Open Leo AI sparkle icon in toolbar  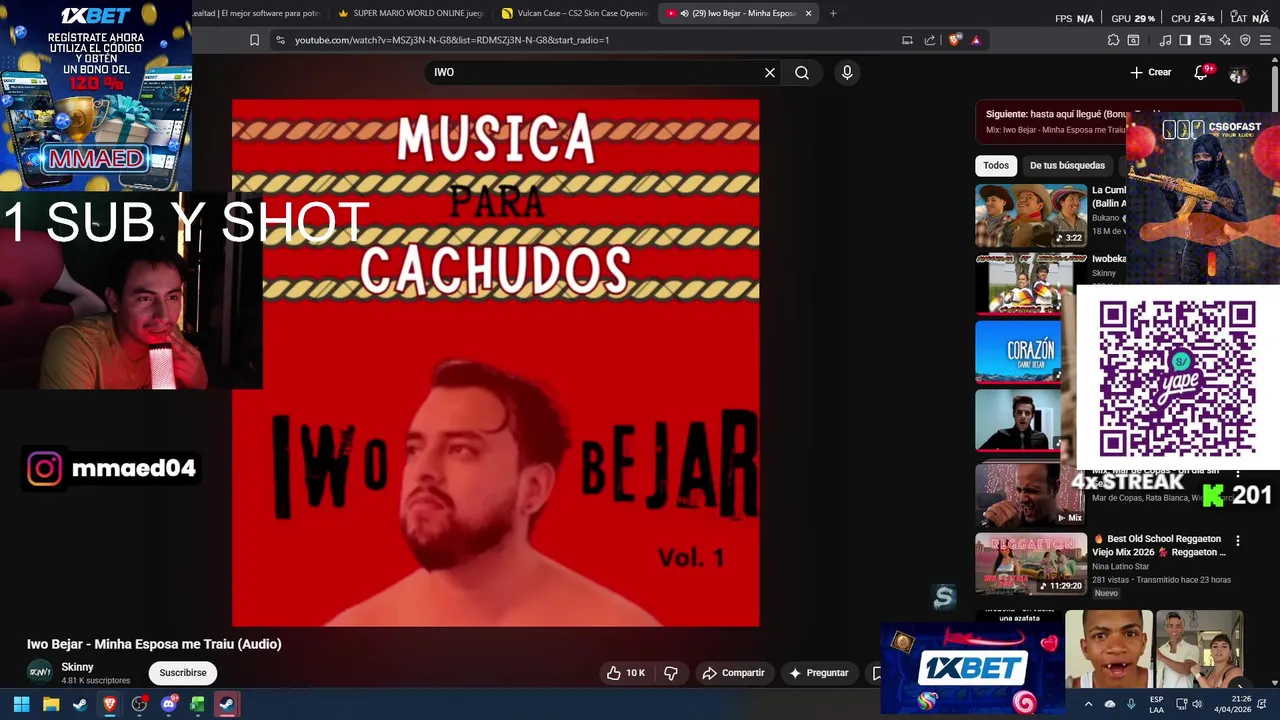point(1225,40)
